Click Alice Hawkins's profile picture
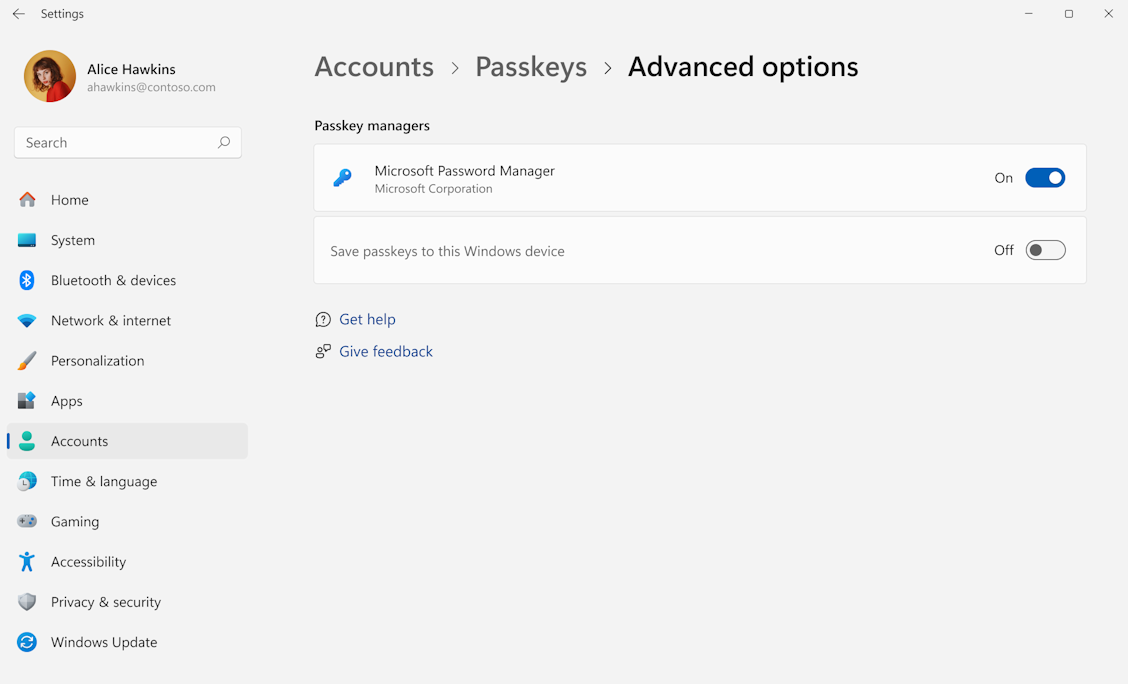Viewport: 1128px width, 684px height. pos(49,75)
